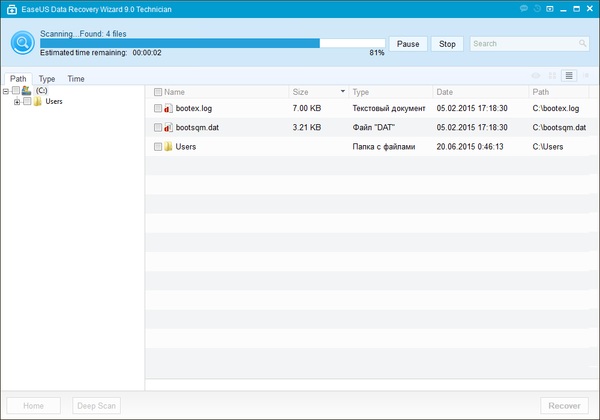Image resolution: width=600 pixels, height=420 pixels.
Task: Minimize the Data Recovery Wizard window
Action: (563, 9)
